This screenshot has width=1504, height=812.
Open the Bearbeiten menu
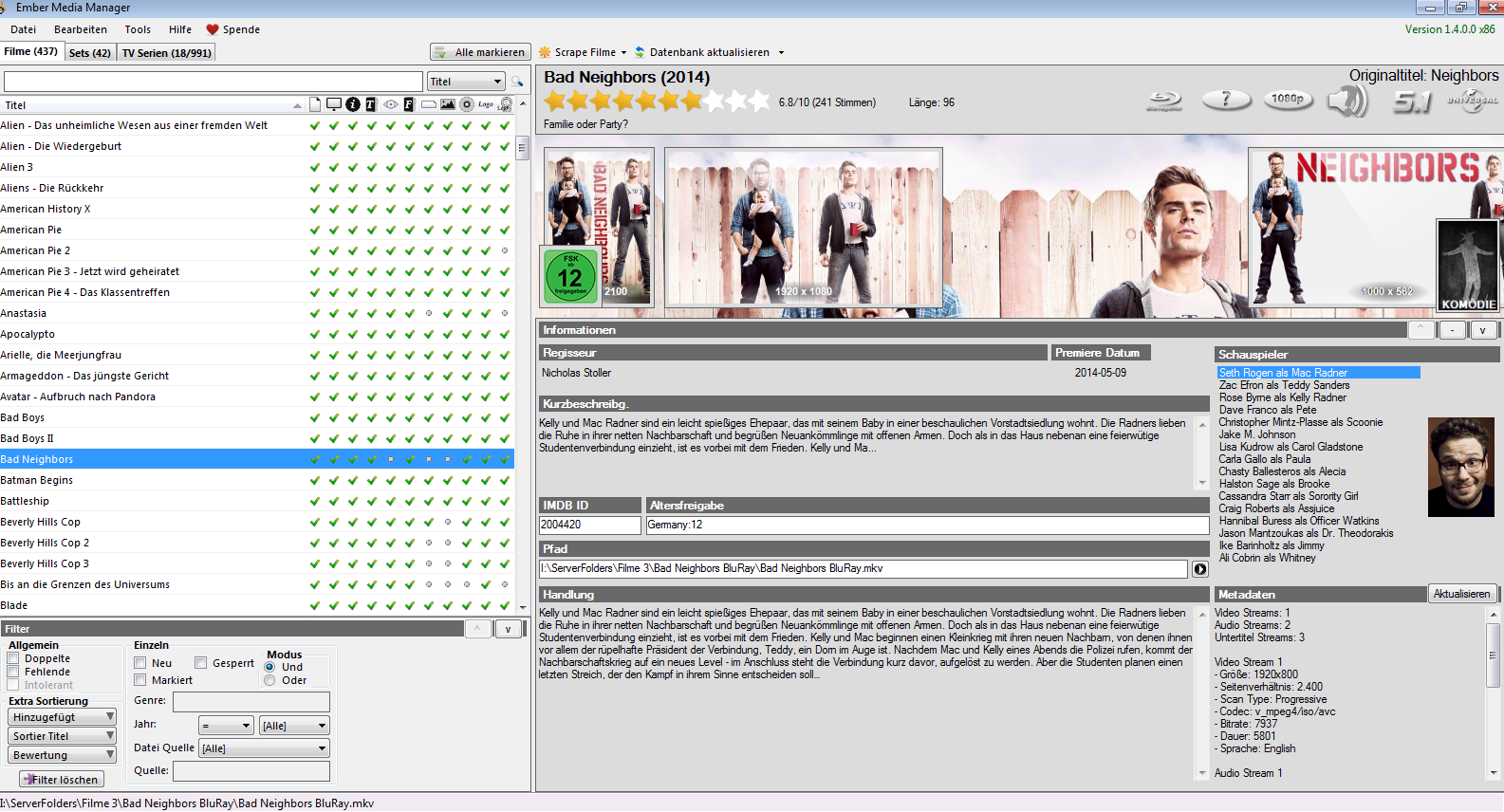point(81,29)
